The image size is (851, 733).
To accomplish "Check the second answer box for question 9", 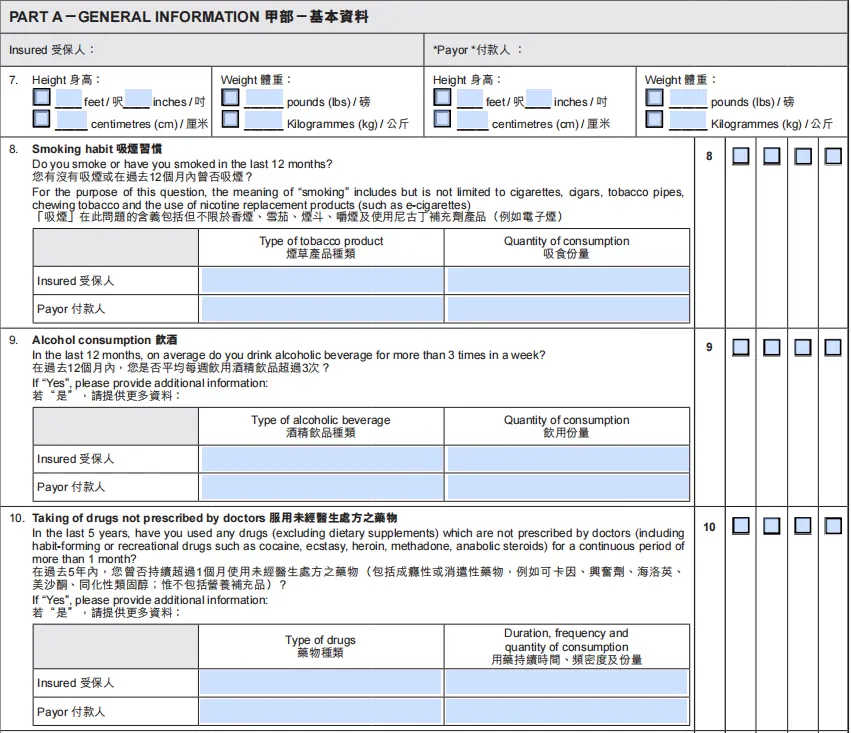I will (772, 347).
